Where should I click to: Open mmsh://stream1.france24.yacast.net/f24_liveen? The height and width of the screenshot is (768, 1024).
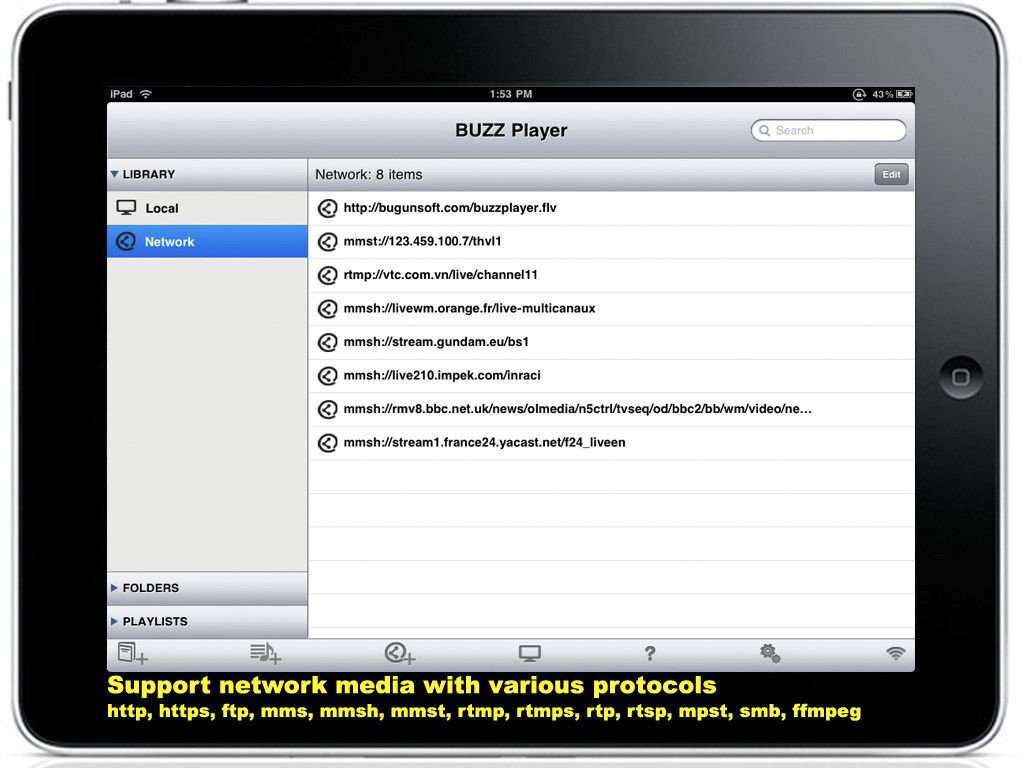611,443
